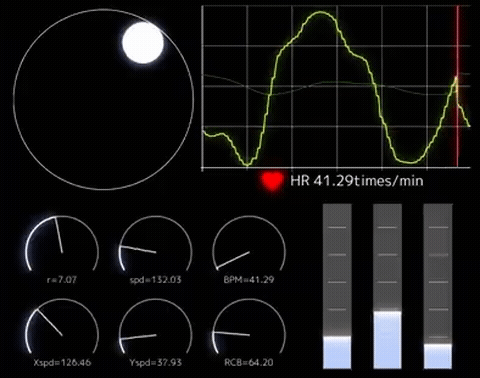Viewport: 480px width, 378px height.
Task: Click the red vertical cursor line on graph
Action: pos(458,86)
